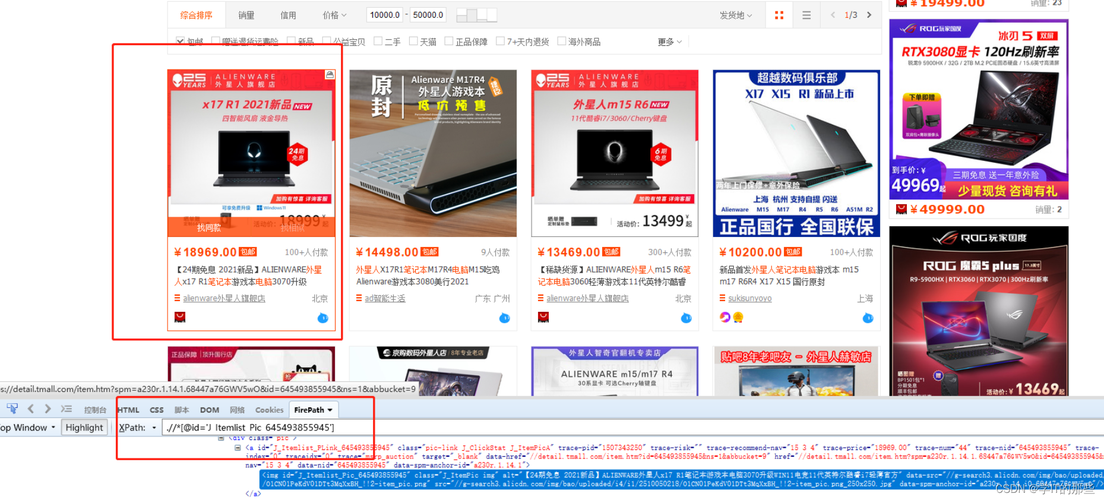Click similar-item icon on x17 R1 image corner
1104x500 pixels.
(x=330, y=74)
